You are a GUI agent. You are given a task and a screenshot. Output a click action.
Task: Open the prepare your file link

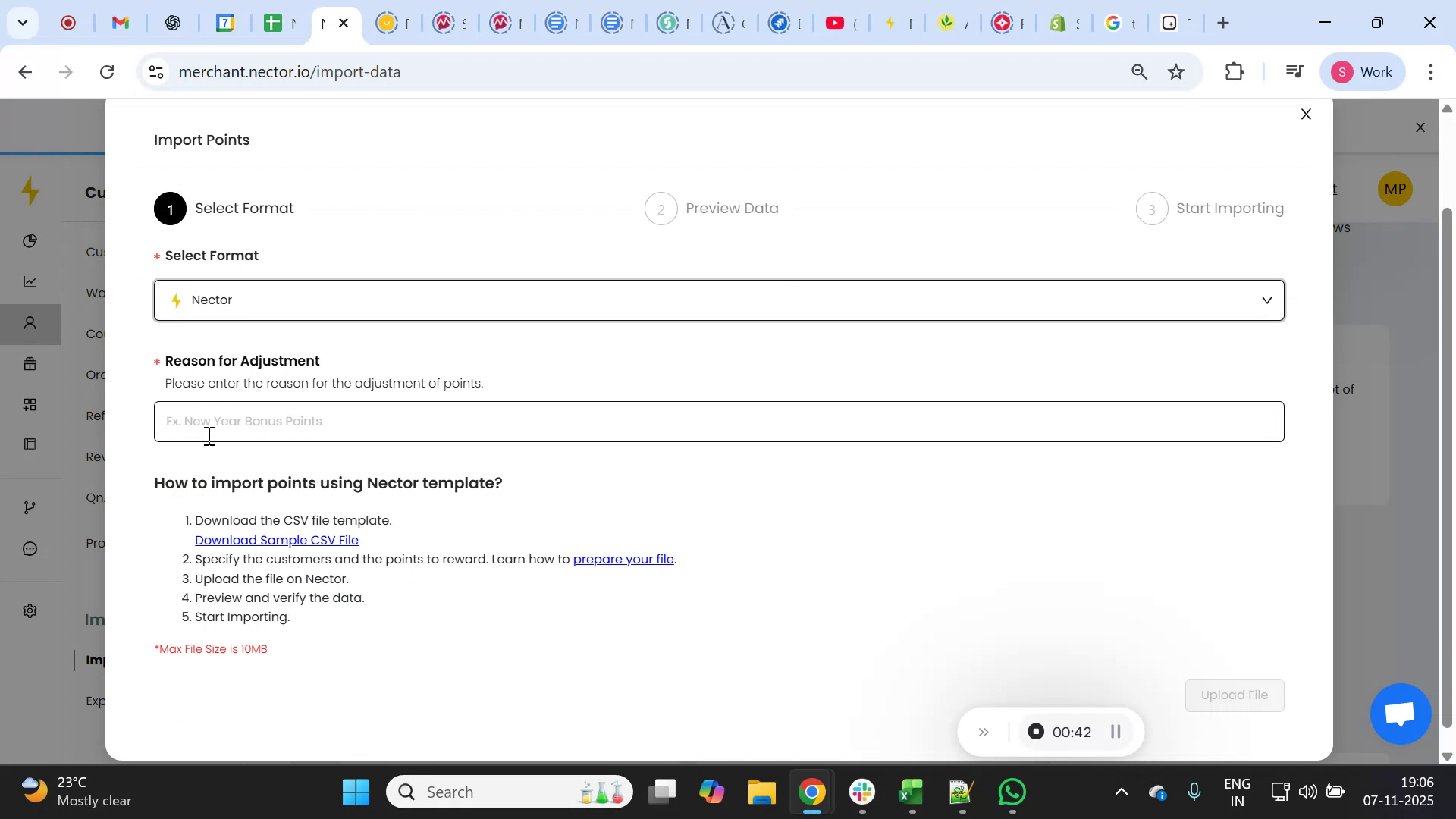click(623, 559)
